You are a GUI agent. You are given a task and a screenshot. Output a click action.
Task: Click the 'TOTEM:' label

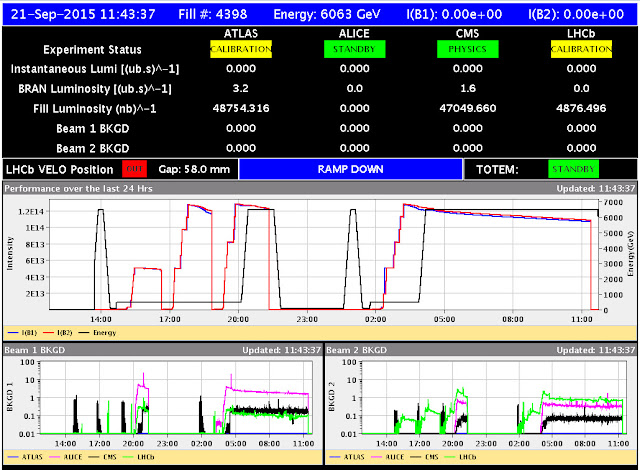point(497,170)
